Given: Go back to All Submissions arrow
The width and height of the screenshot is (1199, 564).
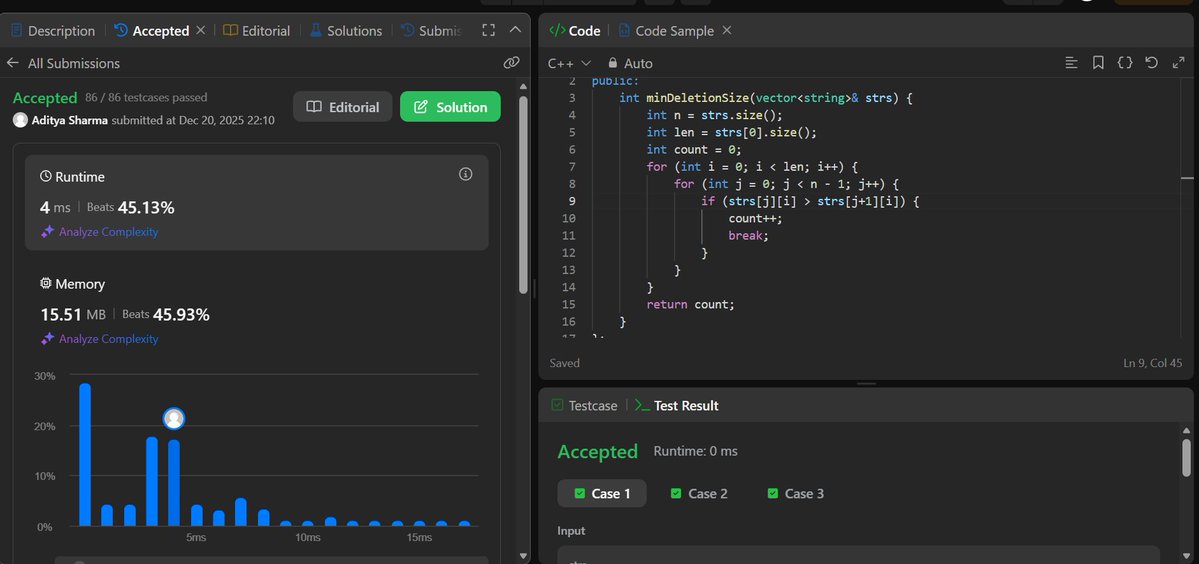Looking at the screenshot, I should 12,63.
